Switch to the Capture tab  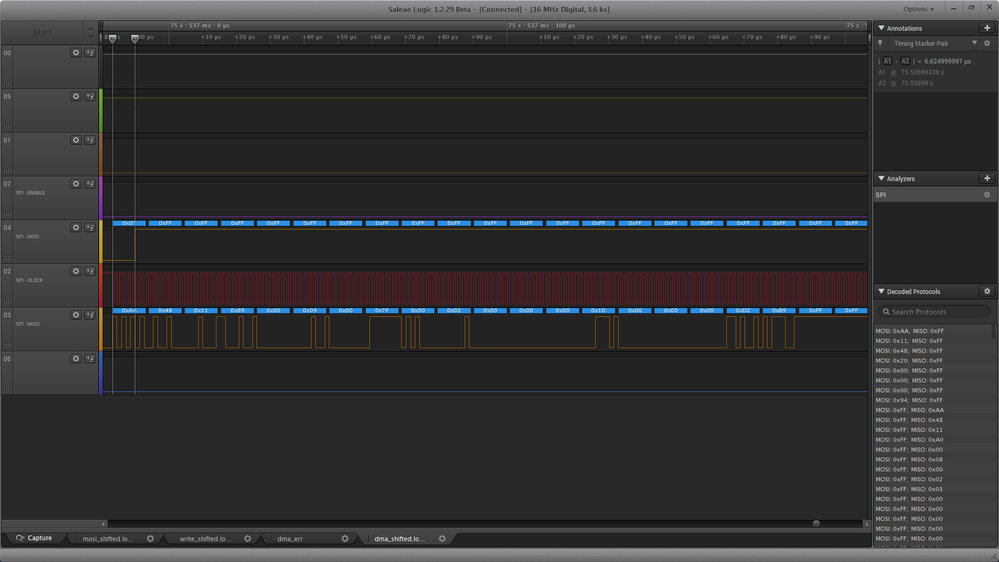click(34, 538)
